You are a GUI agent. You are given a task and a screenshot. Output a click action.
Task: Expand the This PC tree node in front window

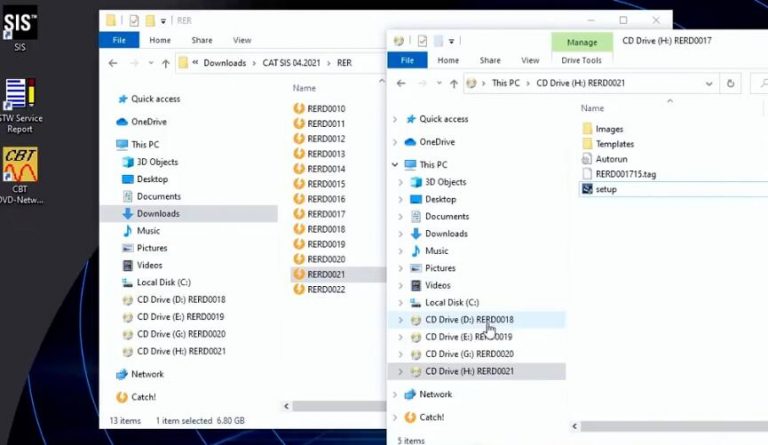(397, 165)
